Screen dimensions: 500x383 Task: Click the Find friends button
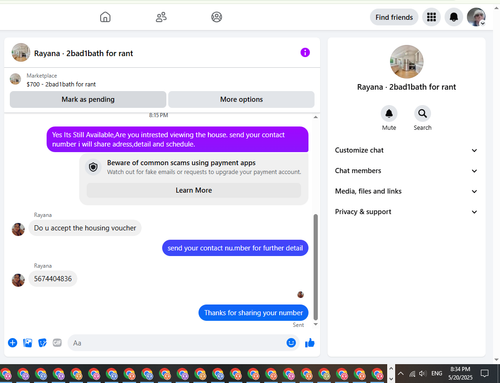pyautogui.click(x=394, y=17)
